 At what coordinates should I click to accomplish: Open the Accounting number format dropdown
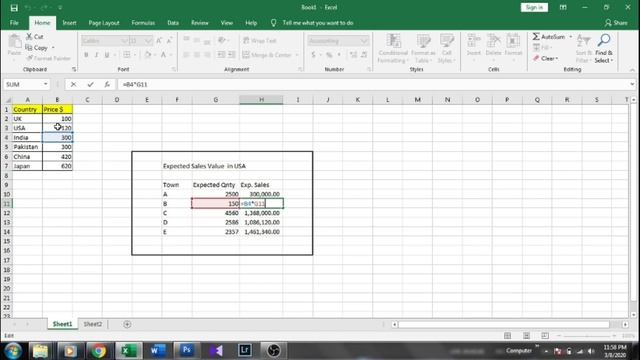[x=364, y=41]
